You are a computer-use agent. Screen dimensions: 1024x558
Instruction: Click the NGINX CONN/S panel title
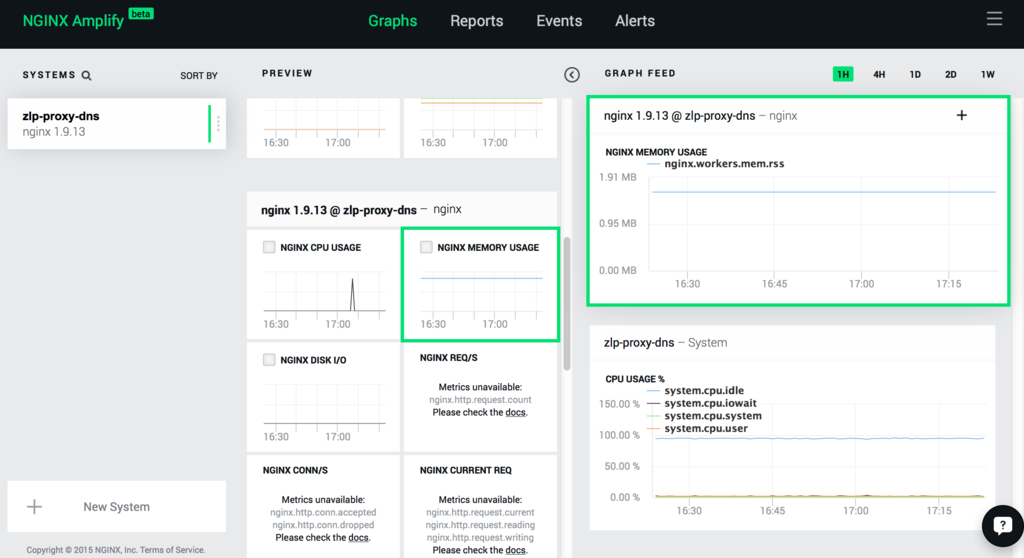(x=295, y=470)
